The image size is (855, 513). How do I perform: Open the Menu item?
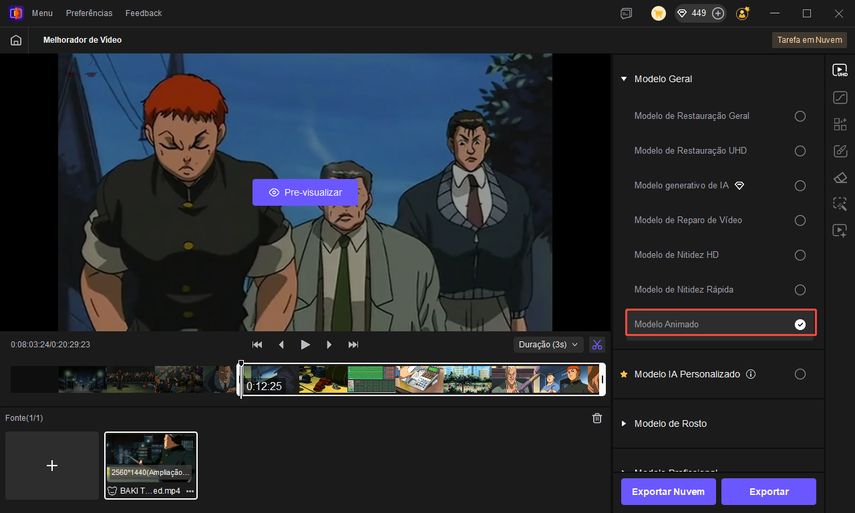(42, 13)
